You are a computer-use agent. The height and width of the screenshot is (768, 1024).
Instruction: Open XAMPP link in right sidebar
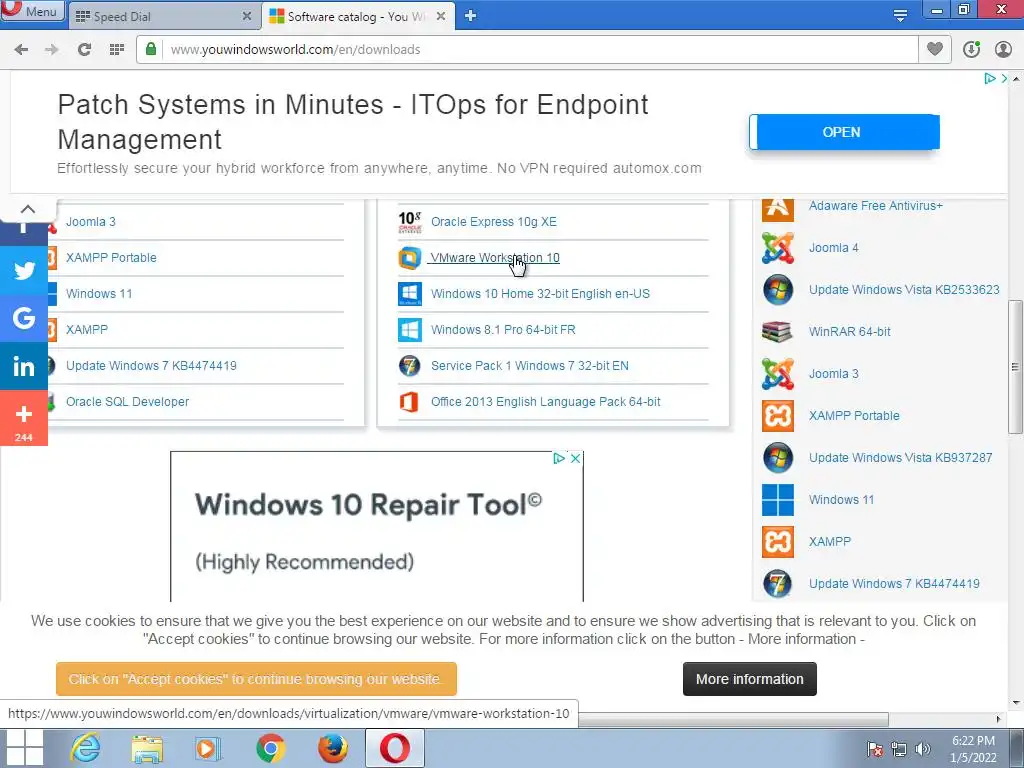tap(830, 542)
